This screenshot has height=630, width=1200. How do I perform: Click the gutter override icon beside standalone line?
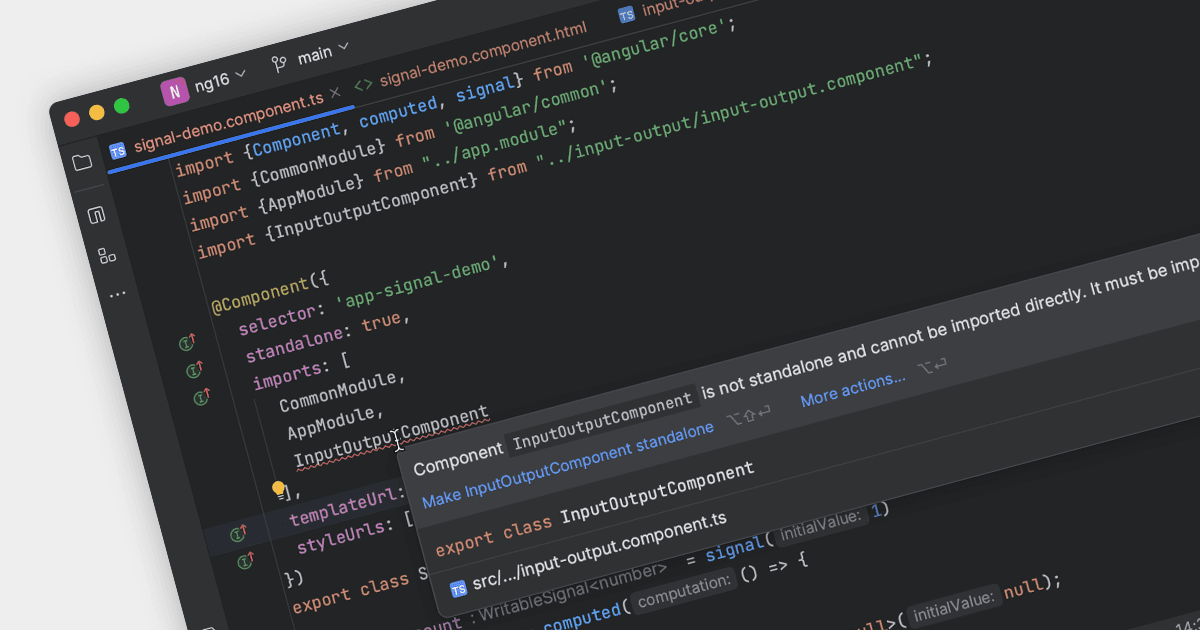194,371
